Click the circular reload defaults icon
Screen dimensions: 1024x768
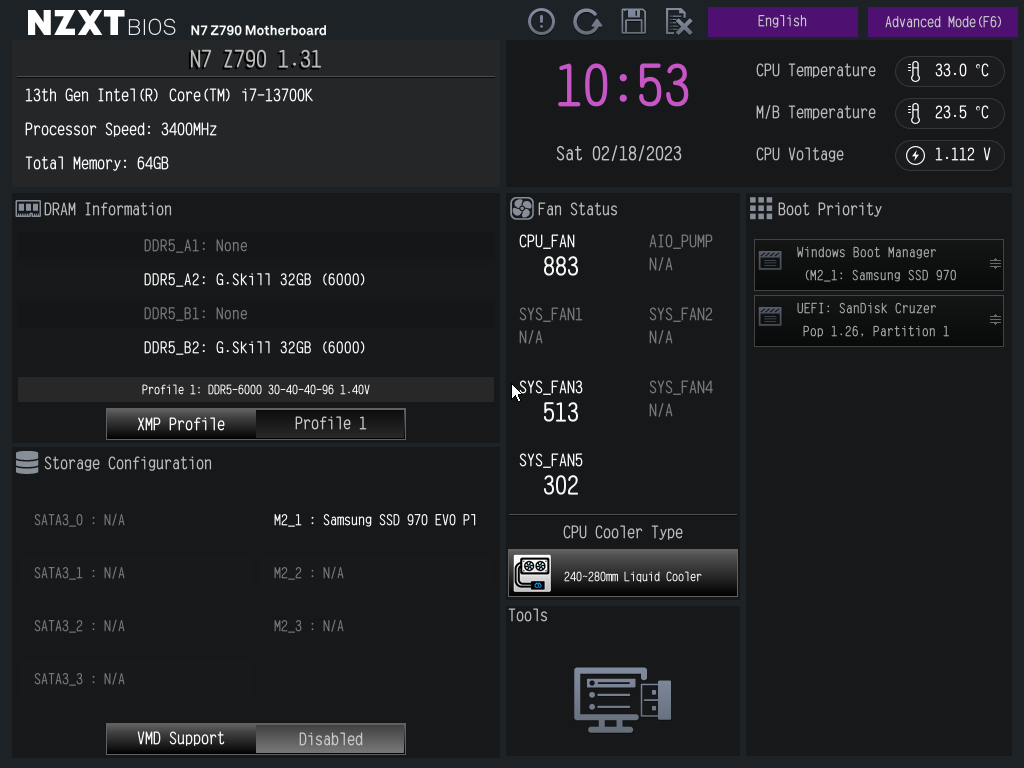click(x=587, y=21)
